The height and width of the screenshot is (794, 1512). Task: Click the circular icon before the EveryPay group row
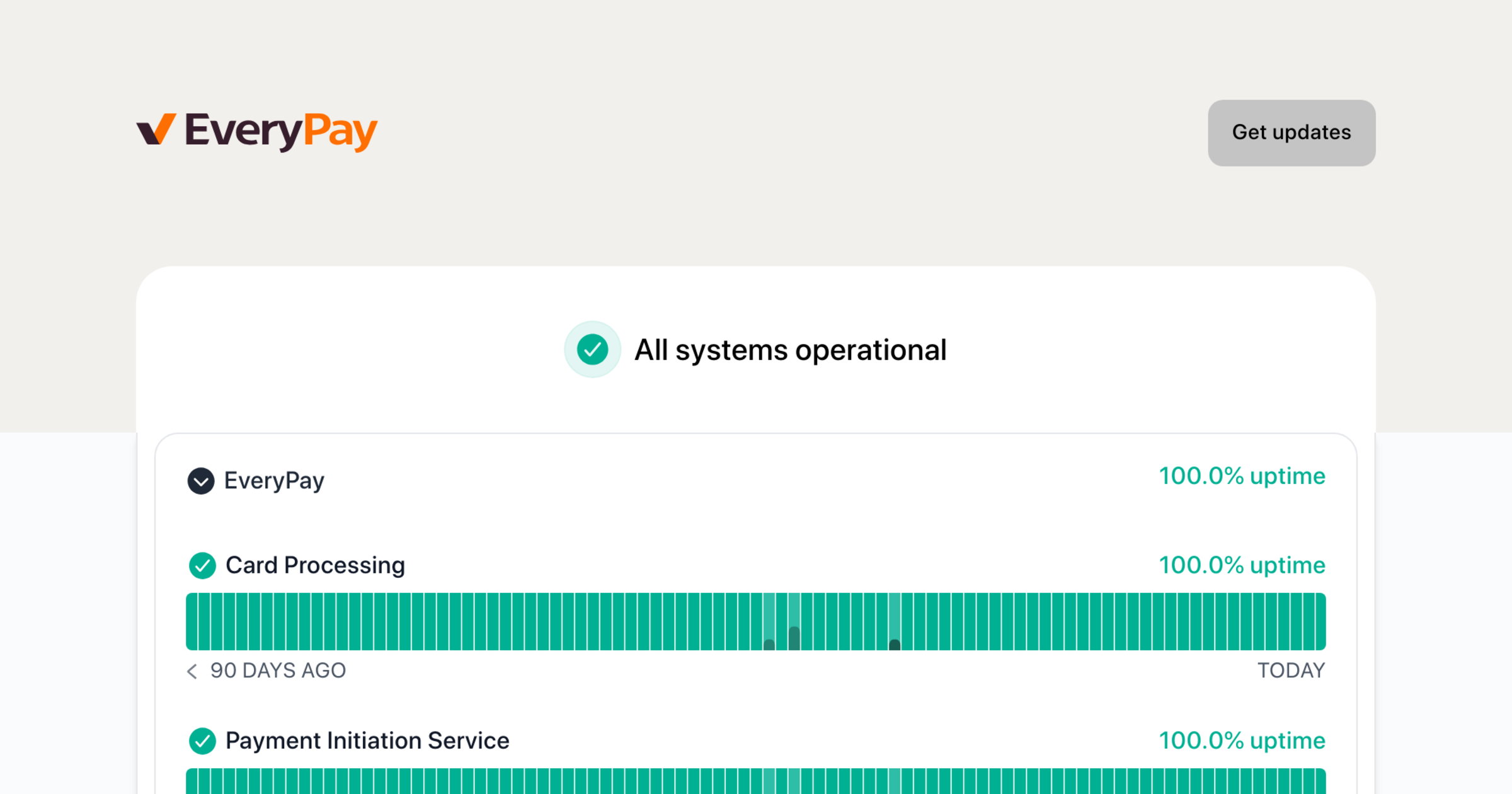pyautogui.click(x=201, y=480)
